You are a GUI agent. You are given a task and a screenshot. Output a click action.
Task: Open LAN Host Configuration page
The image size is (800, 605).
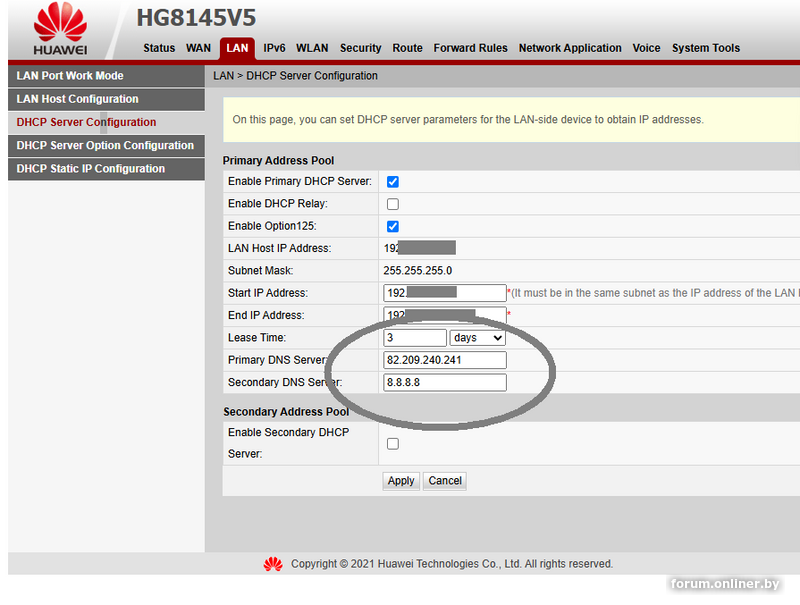[106, 99]
